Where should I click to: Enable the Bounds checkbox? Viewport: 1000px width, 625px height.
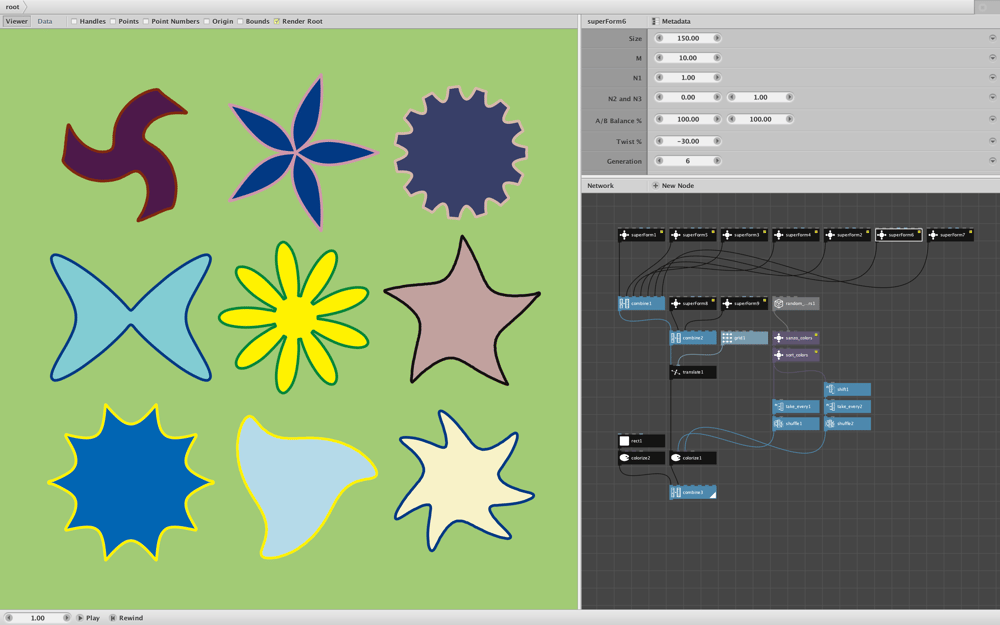[240, 22]
